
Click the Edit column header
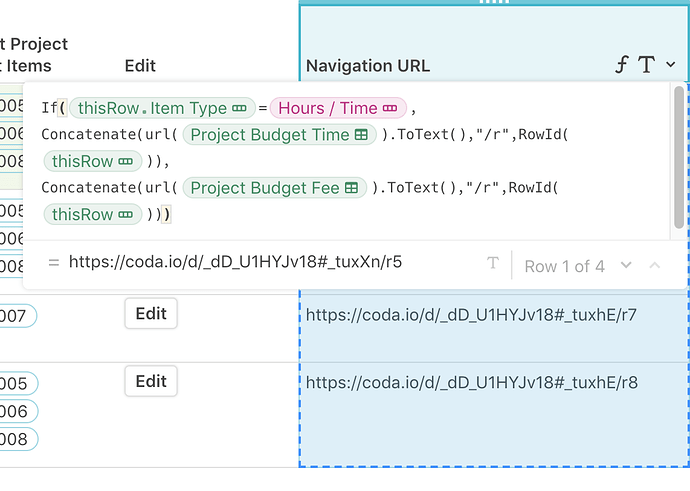click(x=140, y=66)
